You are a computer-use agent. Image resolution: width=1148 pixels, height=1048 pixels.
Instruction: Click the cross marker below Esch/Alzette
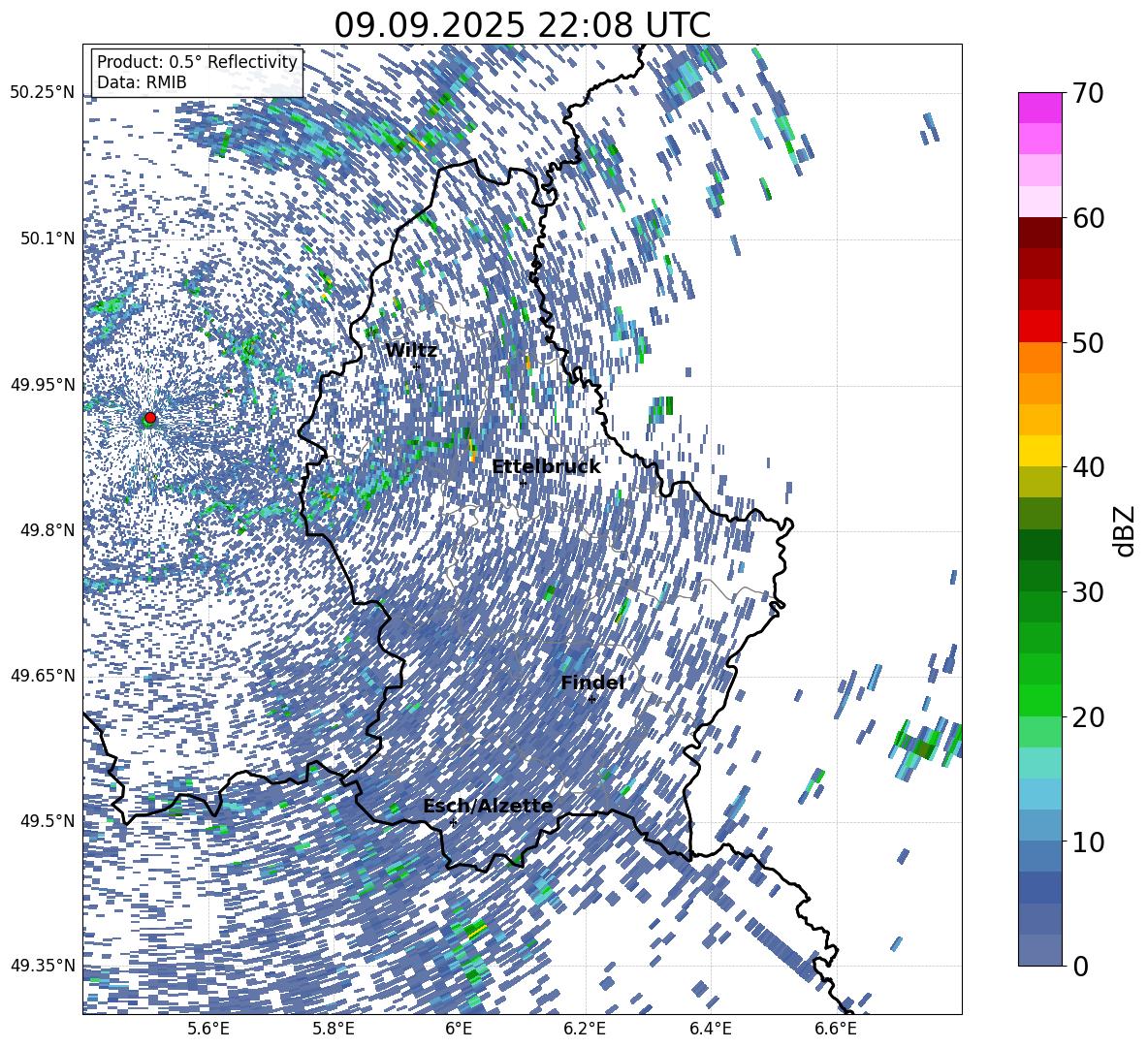point(453,822)
